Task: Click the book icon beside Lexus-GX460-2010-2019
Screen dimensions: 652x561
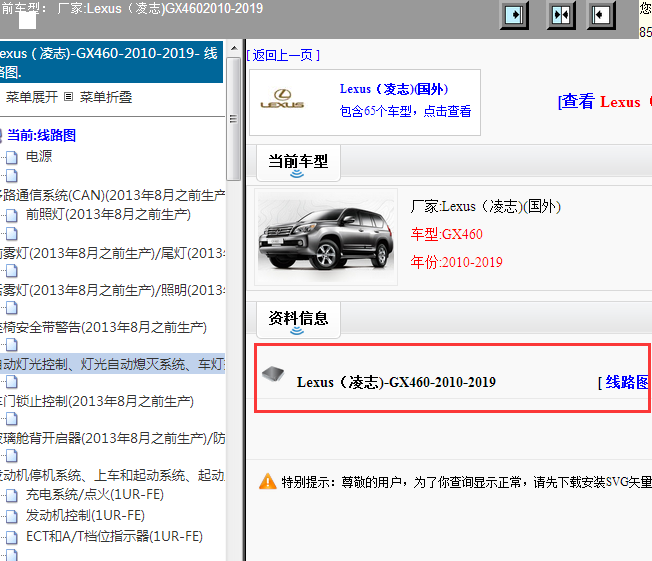Action: coord(273,373)
